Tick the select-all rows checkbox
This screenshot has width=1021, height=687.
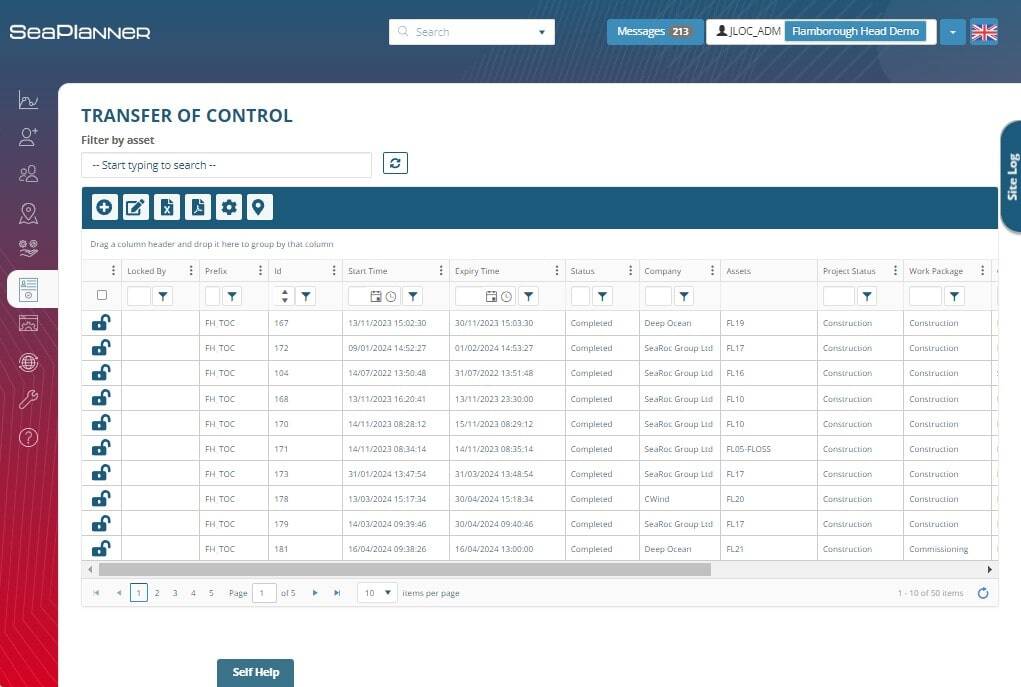(x=102, y=295)
